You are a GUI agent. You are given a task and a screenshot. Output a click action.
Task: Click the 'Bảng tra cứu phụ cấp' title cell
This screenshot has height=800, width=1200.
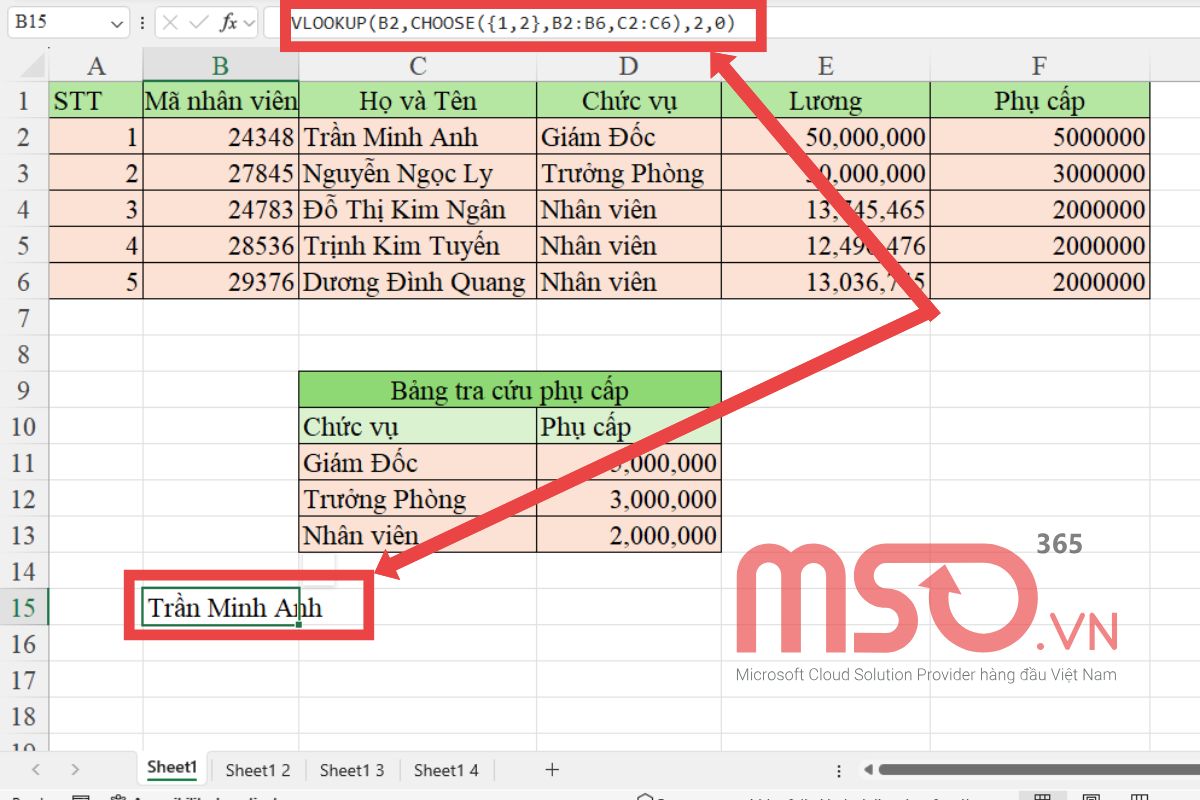click(510, 390)
